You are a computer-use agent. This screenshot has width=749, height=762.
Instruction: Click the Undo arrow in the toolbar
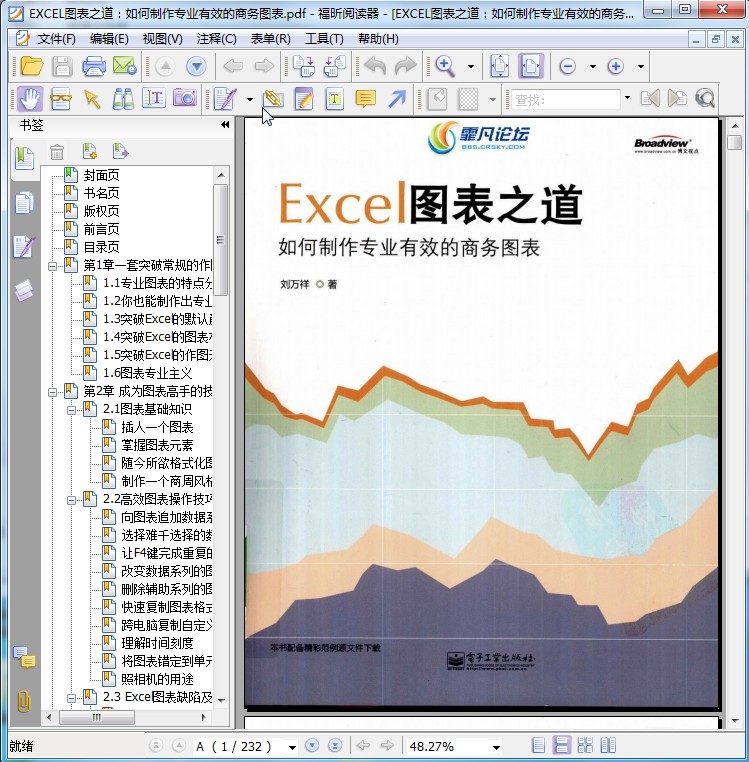pyautogui.click(x=375, y=66)
